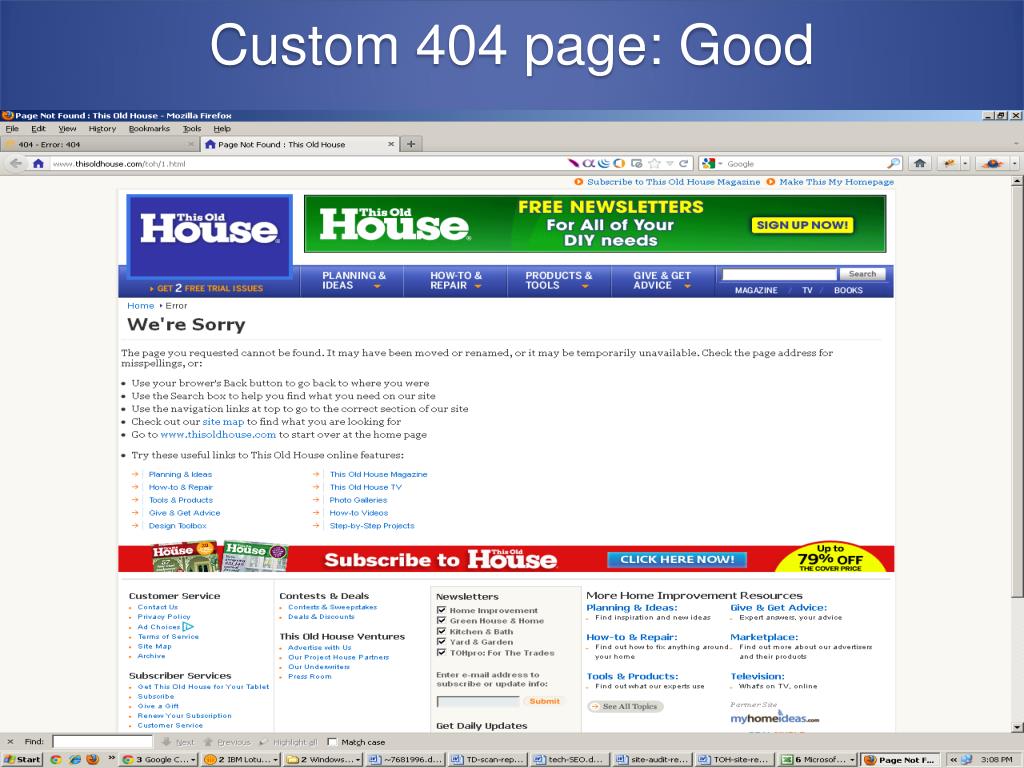Click the vertical scrollbar down arrow
1024x768 pixels.
tap(1017, 726)
